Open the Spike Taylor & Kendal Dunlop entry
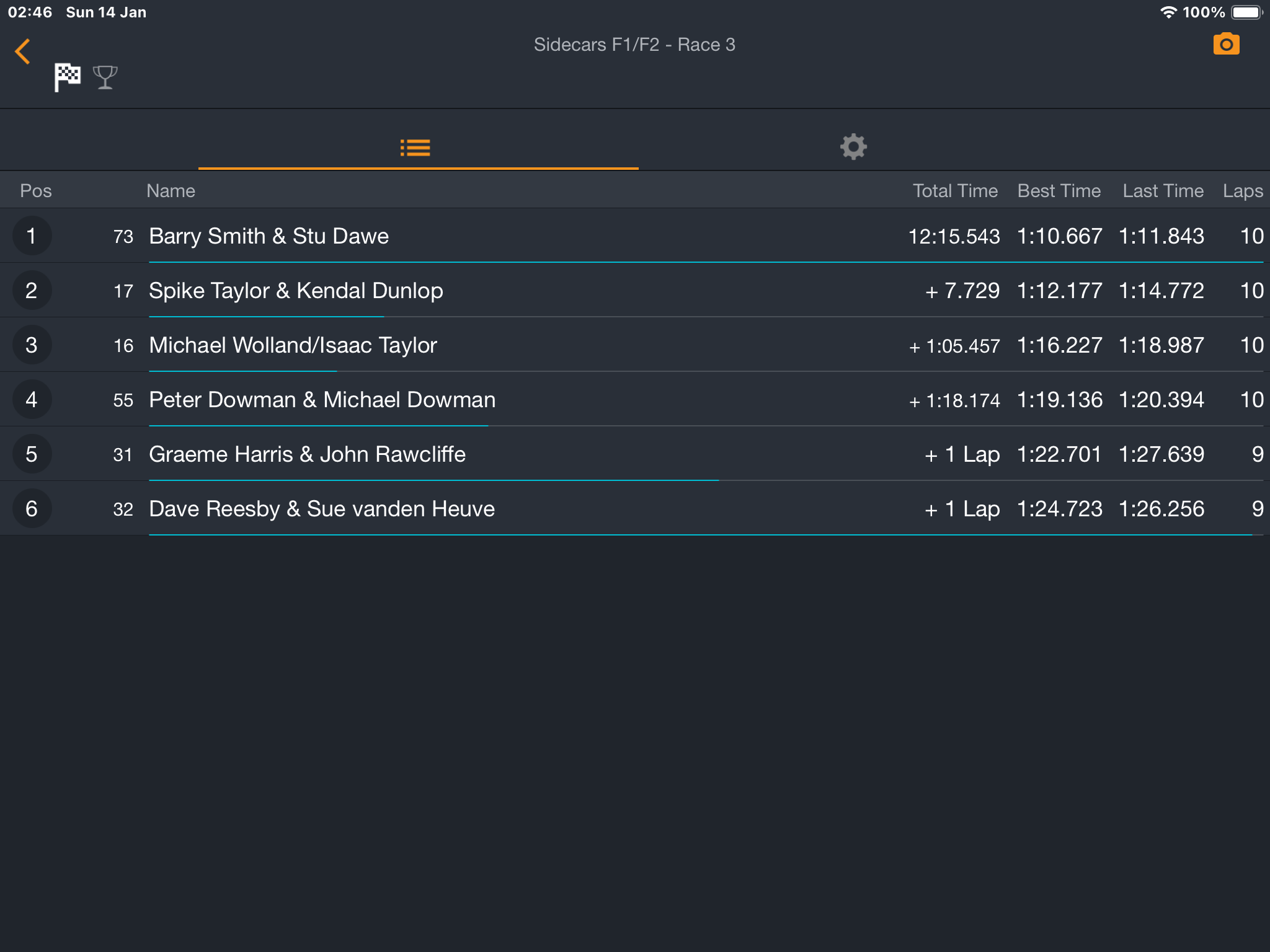1270x952 pixels. pos(635,290)
